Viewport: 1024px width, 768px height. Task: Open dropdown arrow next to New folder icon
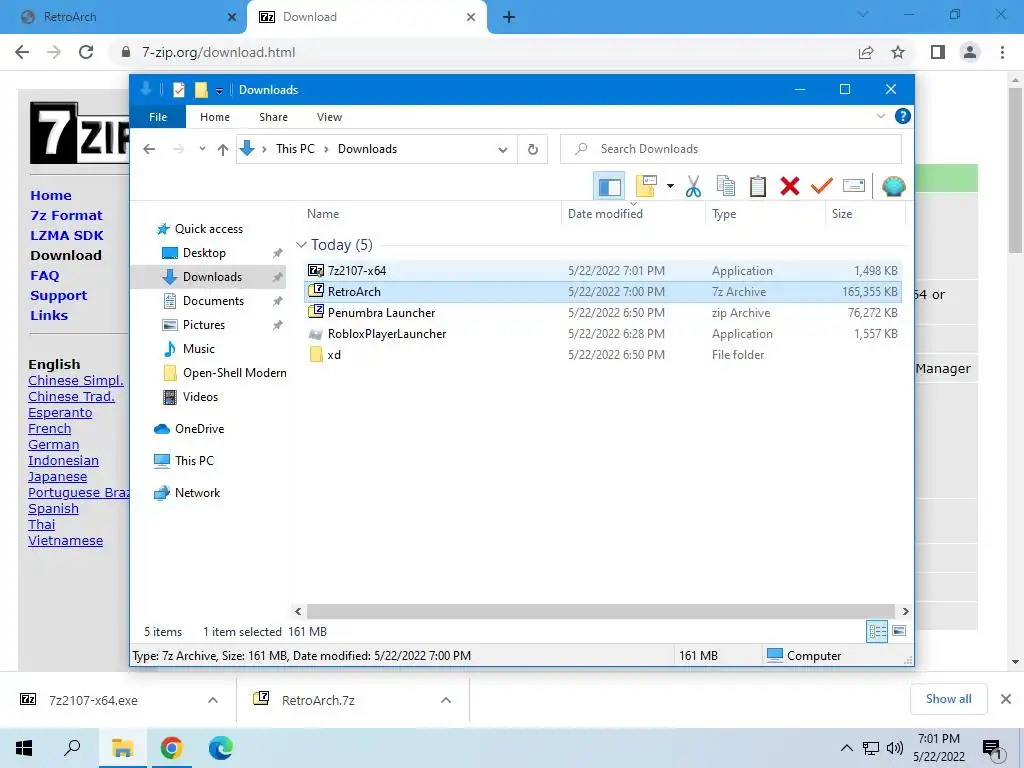pos(670,186)
